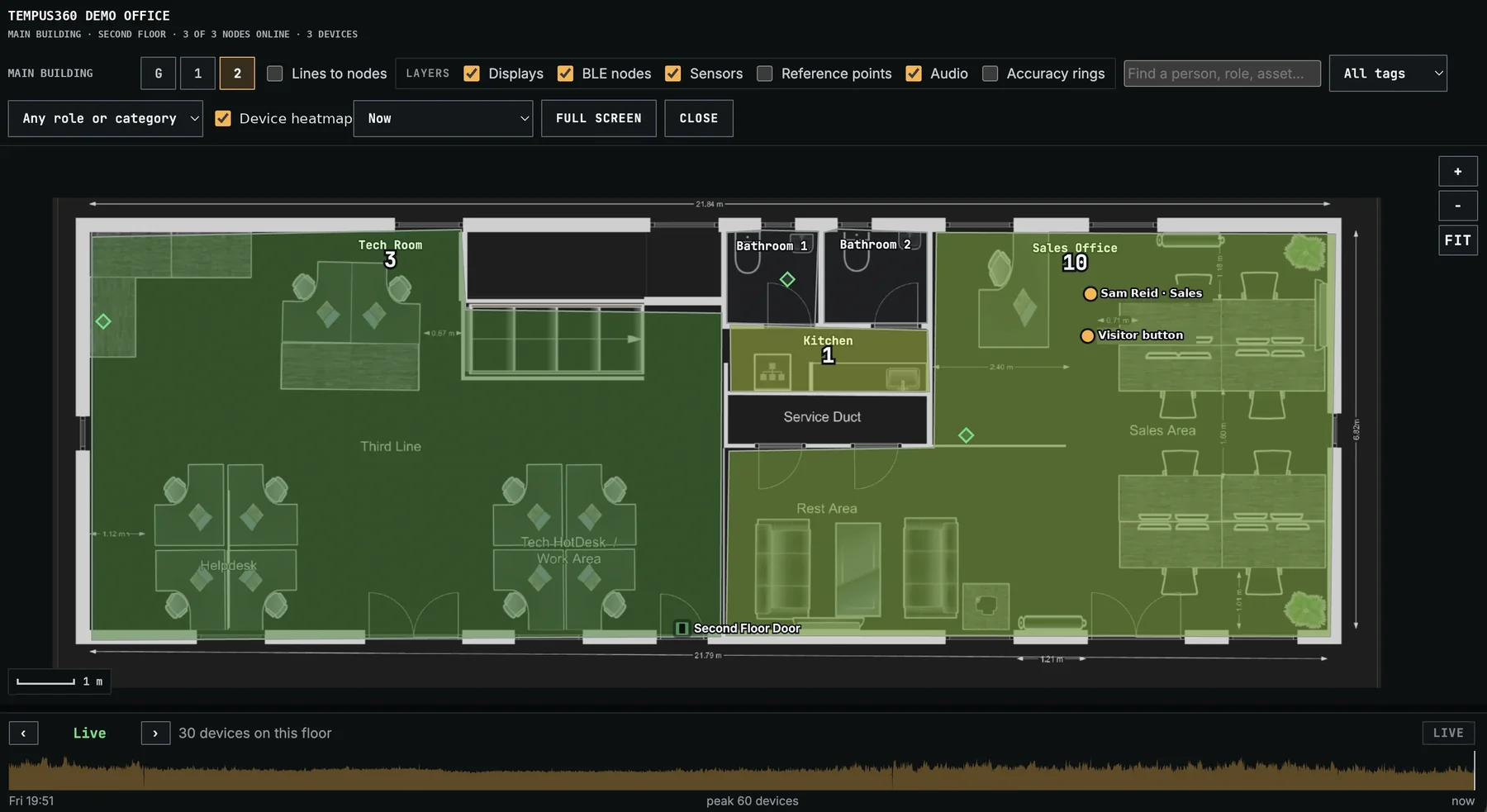Step timeline back with left arrow
The image size is (1487, 812).
(23, 733)
